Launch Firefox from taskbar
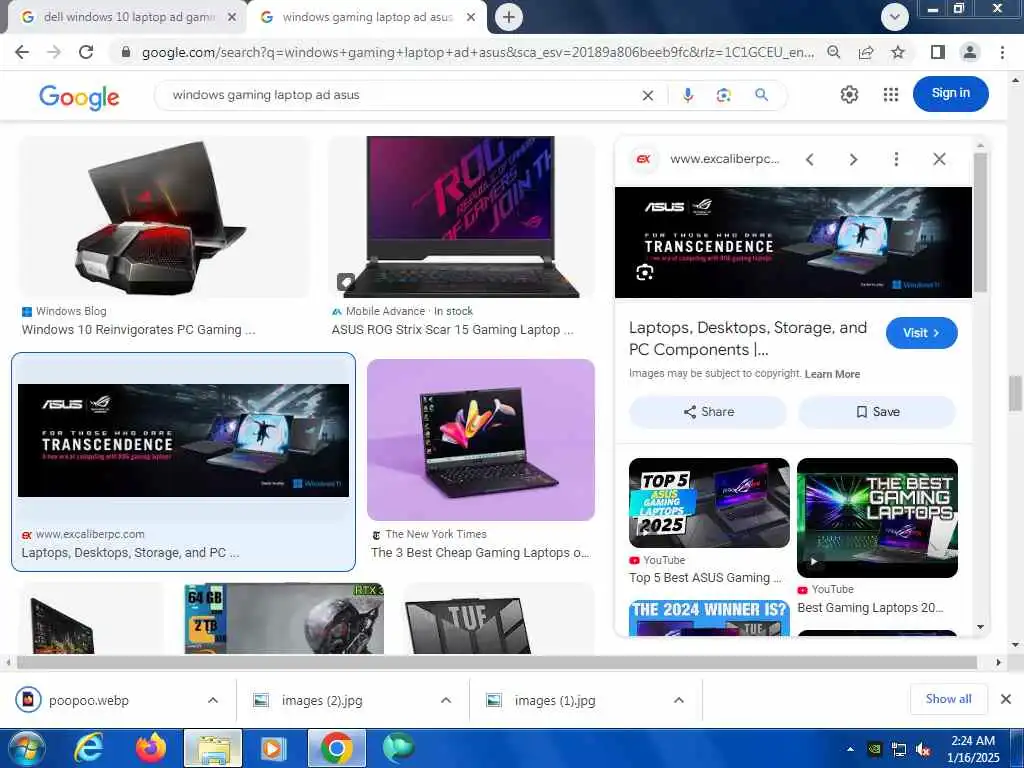Image resolution: width=1024 pixels, height=768 pixels. click(150, 748)
